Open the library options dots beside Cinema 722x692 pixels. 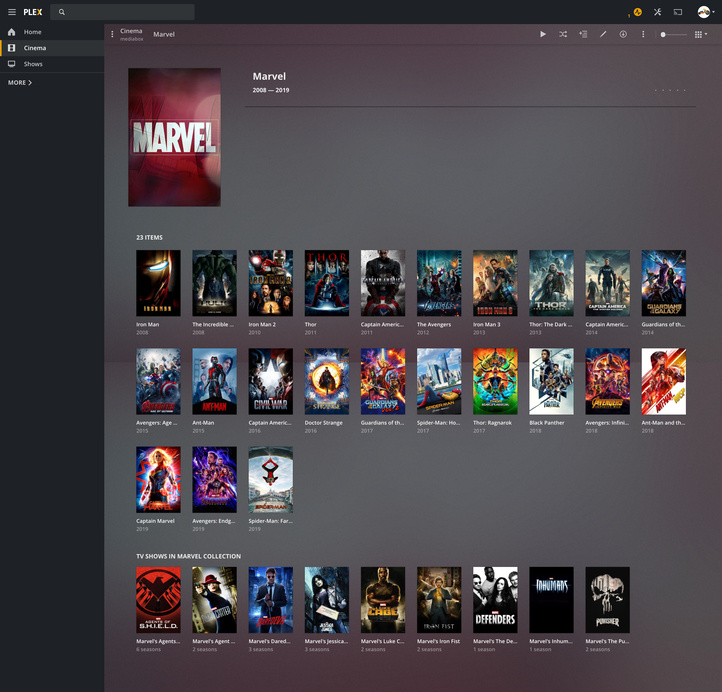pyautogui.click(x=112, y=34)
